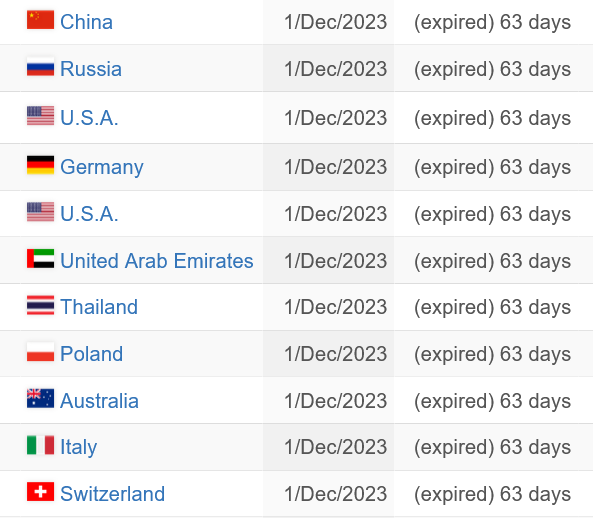The height and width of the screenshot is (522, 598).
Task: Click the China flag icon
Action: click(x=40, y=20)
